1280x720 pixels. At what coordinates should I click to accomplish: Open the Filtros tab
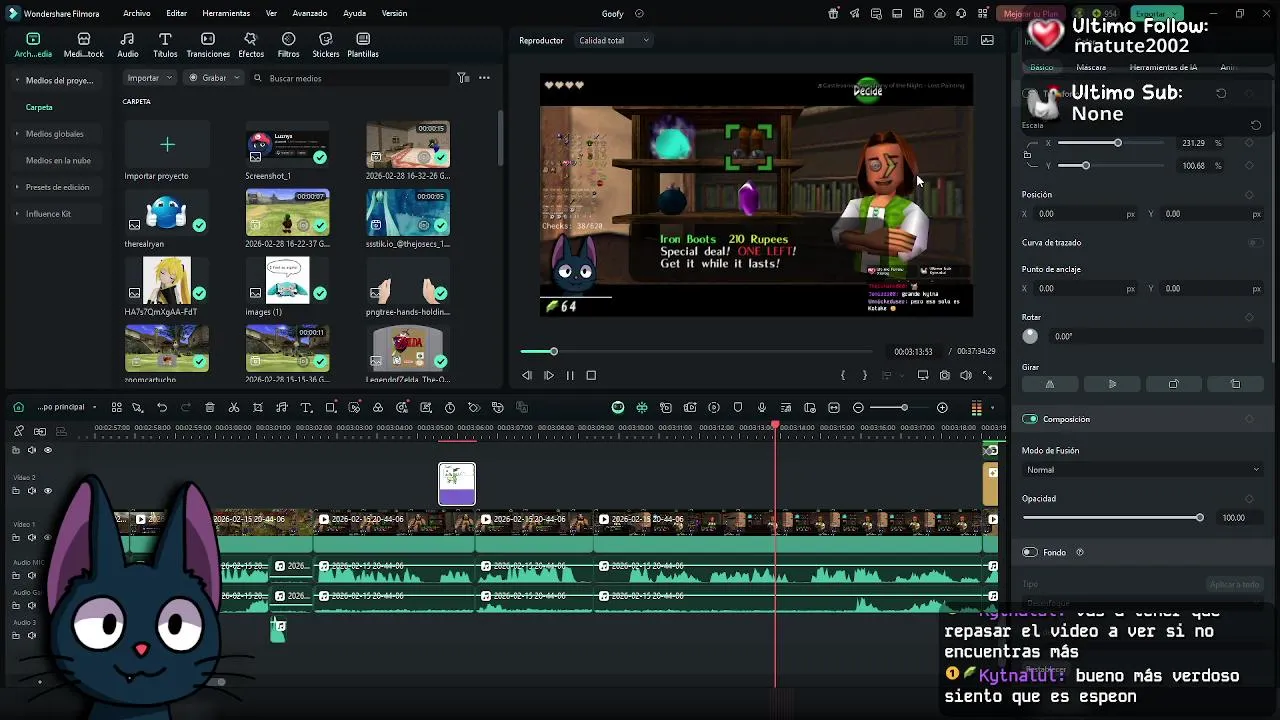tap(288, 45)
